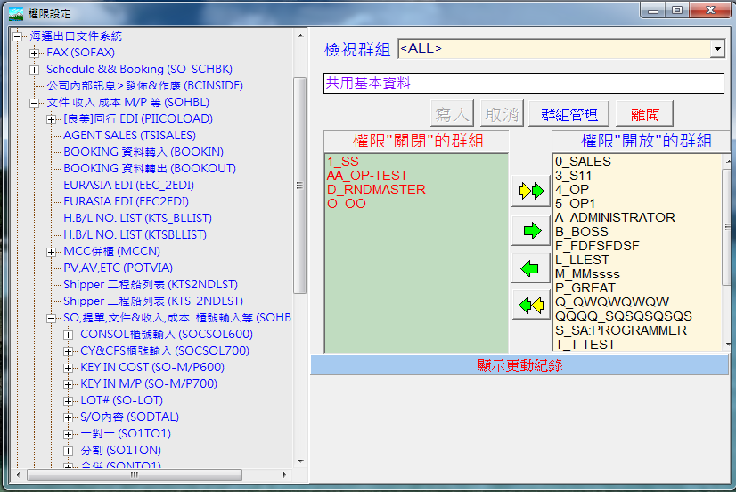The image size is (736, 492).
Task: Open the <ALL> group dropdown arrow
Action: coord(717,49)
